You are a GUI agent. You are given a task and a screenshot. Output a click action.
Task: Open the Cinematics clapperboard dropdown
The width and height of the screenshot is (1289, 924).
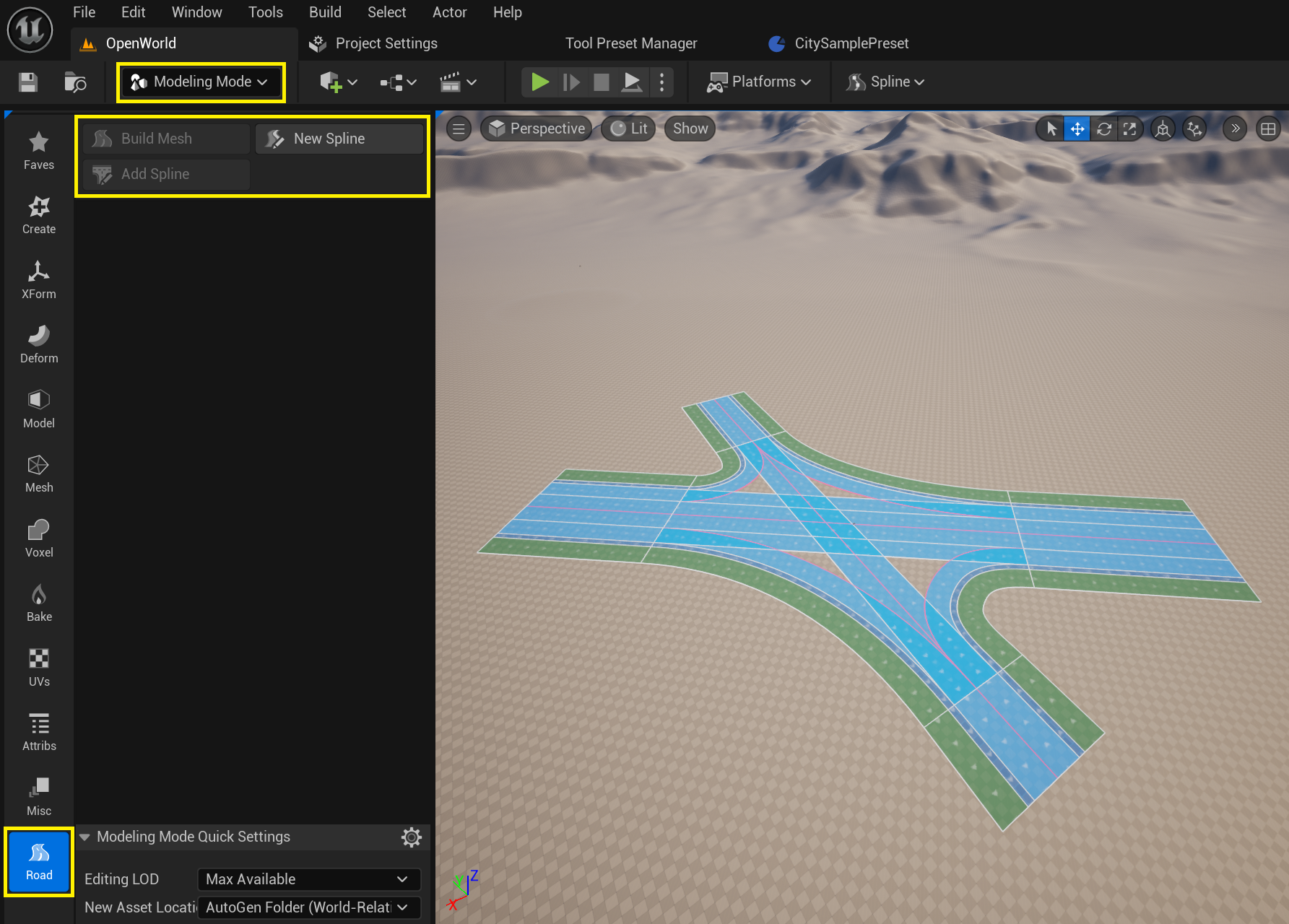click(x=458, y=82)
